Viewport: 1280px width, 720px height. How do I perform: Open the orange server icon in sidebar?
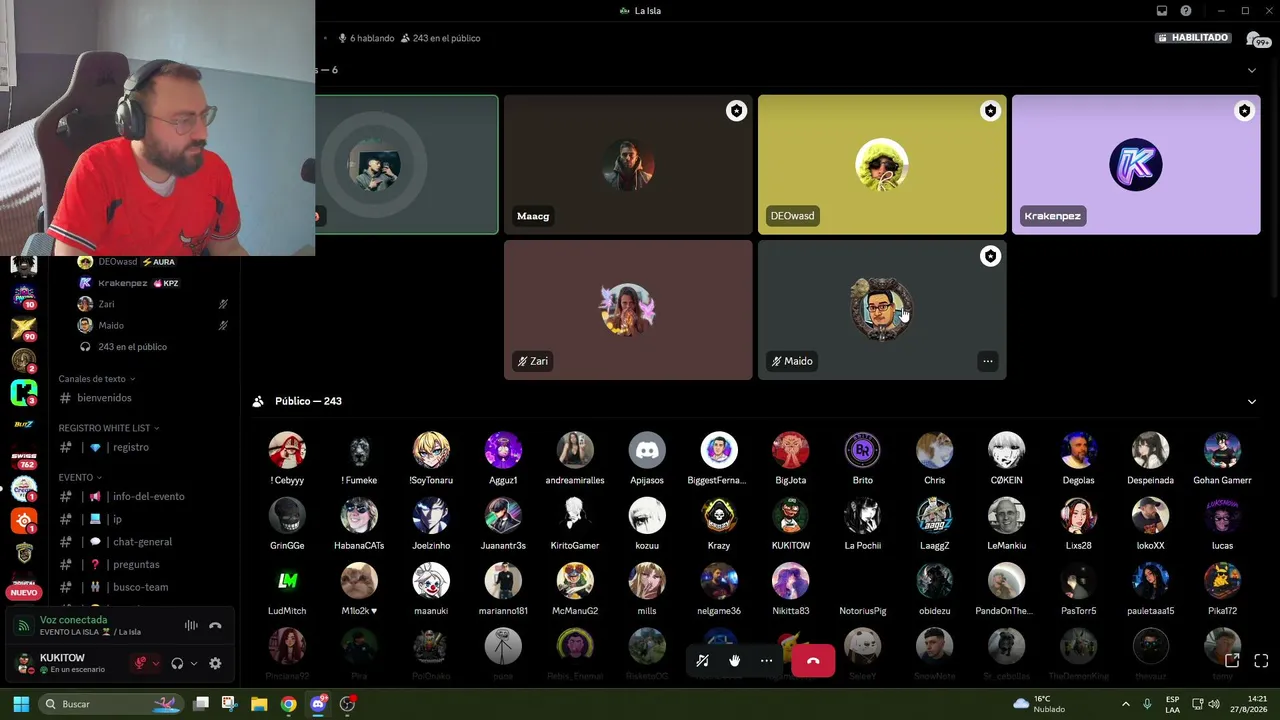[24, 520]
